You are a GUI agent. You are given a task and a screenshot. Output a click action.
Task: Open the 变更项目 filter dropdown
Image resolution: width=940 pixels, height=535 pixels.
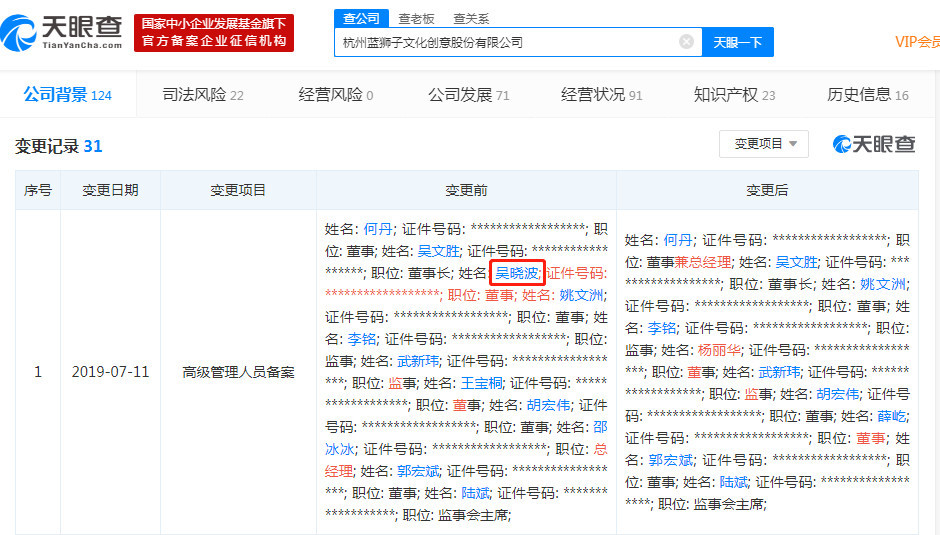click(764, 144)
